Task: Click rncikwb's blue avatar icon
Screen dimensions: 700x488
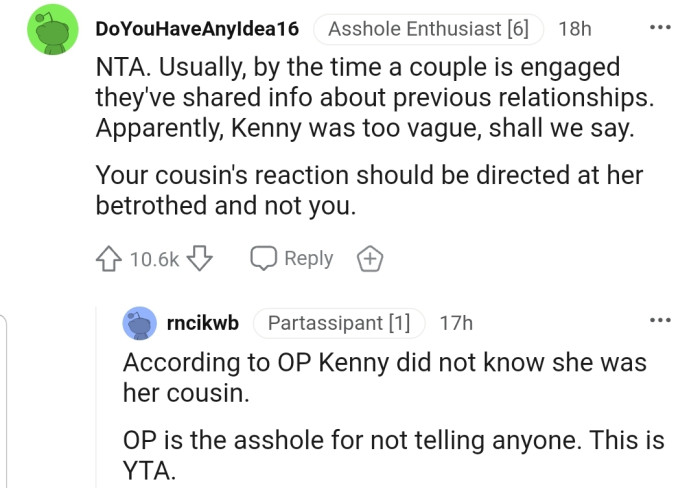Action: point(139,323)
